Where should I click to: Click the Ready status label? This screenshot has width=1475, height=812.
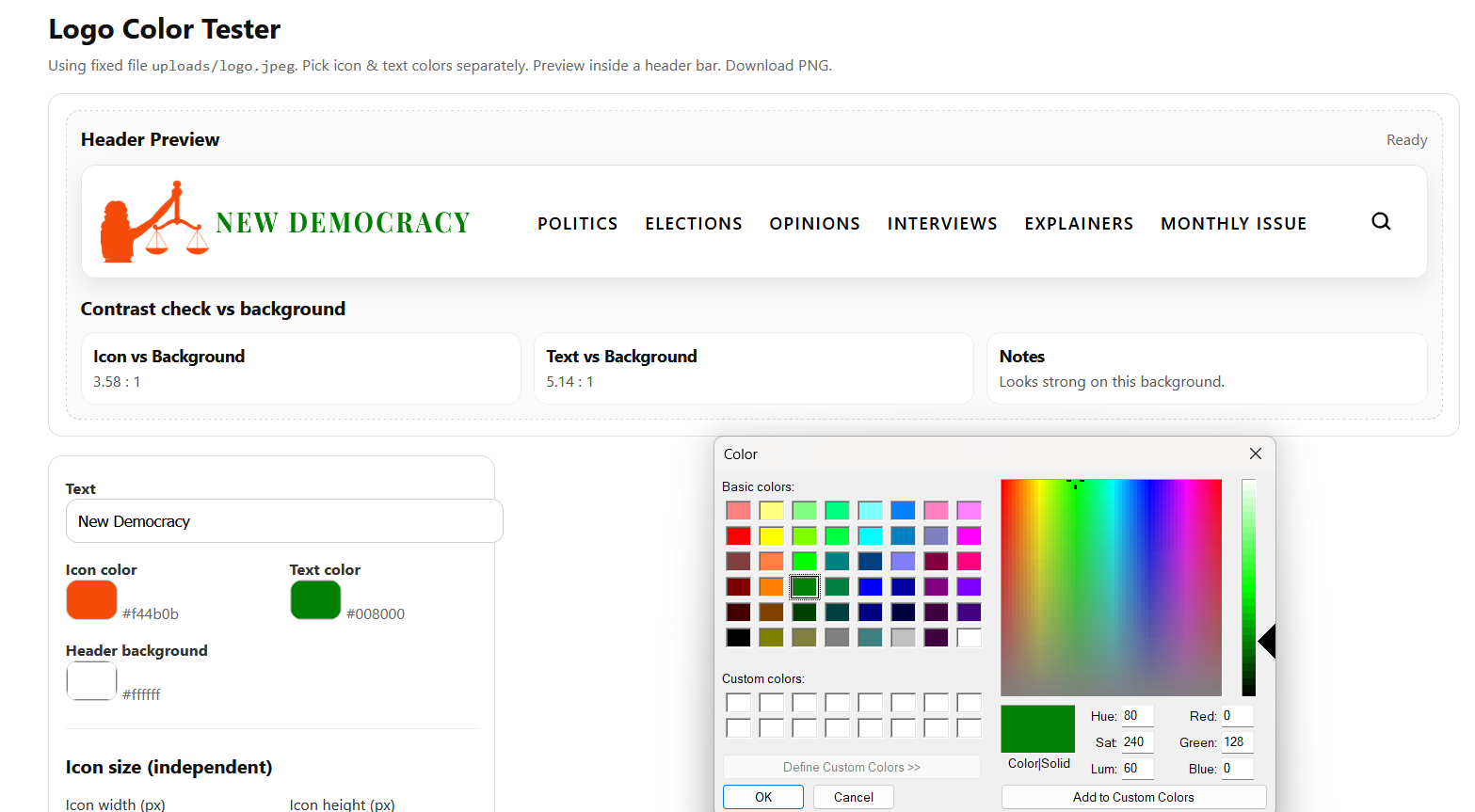click(x=1406, y=140)
